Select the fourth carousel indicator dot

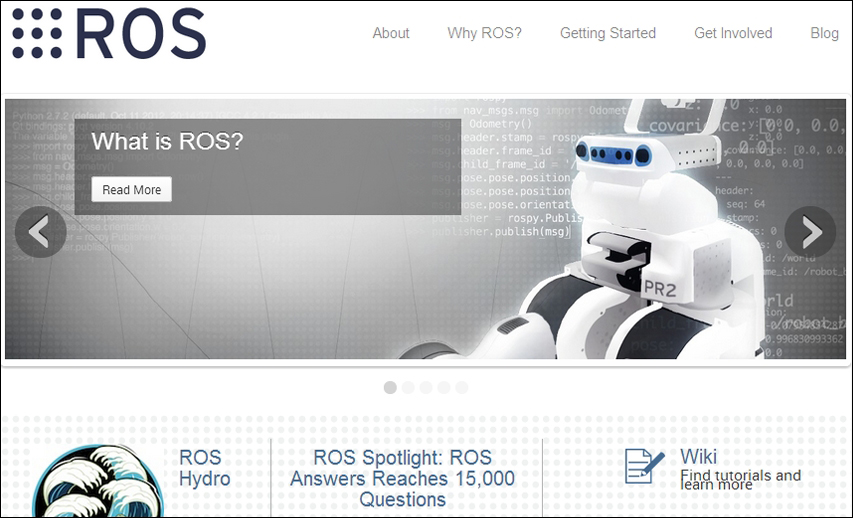point(444,387)
